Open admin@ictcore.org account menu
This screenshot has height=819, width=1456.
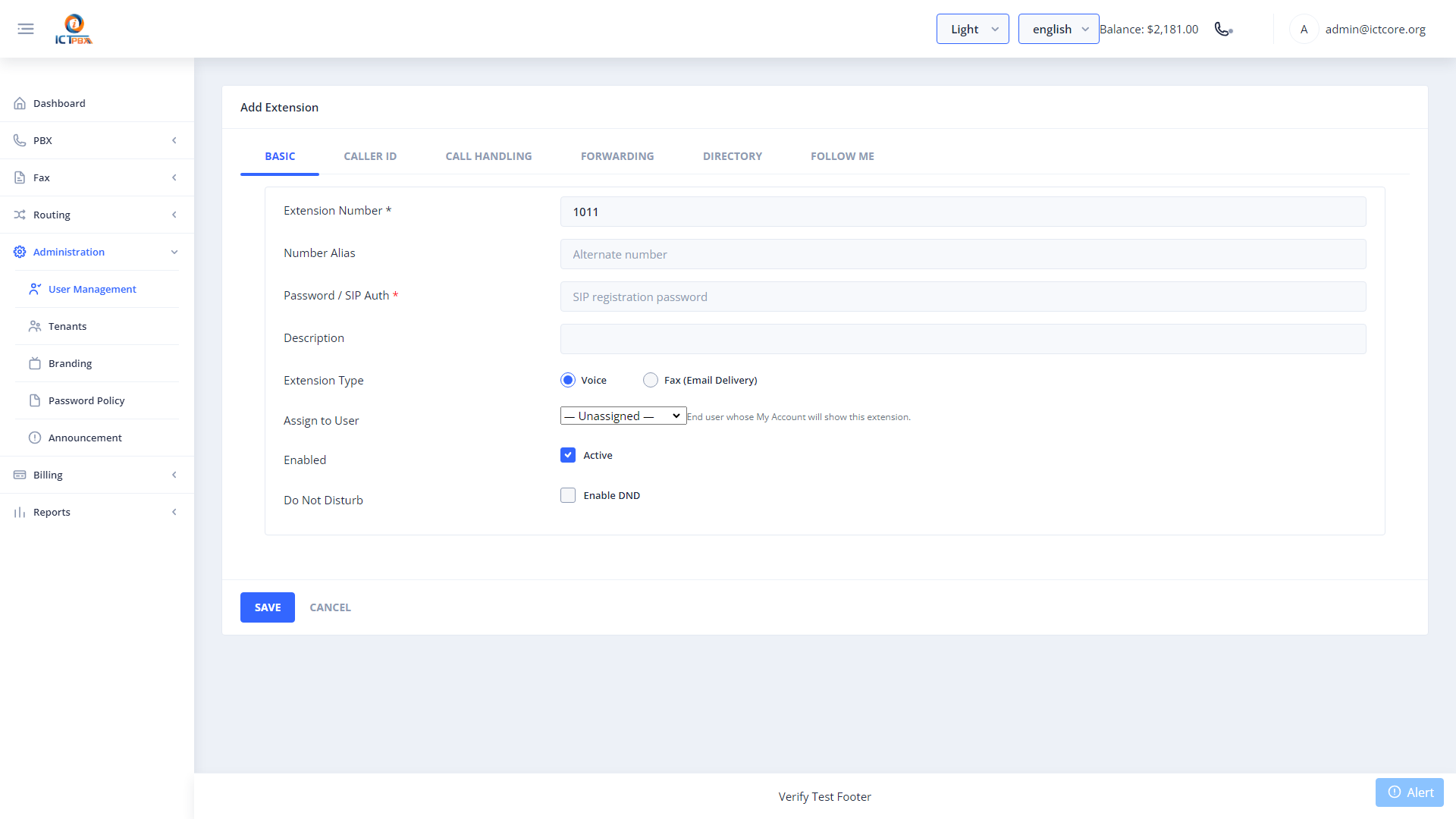click(1375, 29)
